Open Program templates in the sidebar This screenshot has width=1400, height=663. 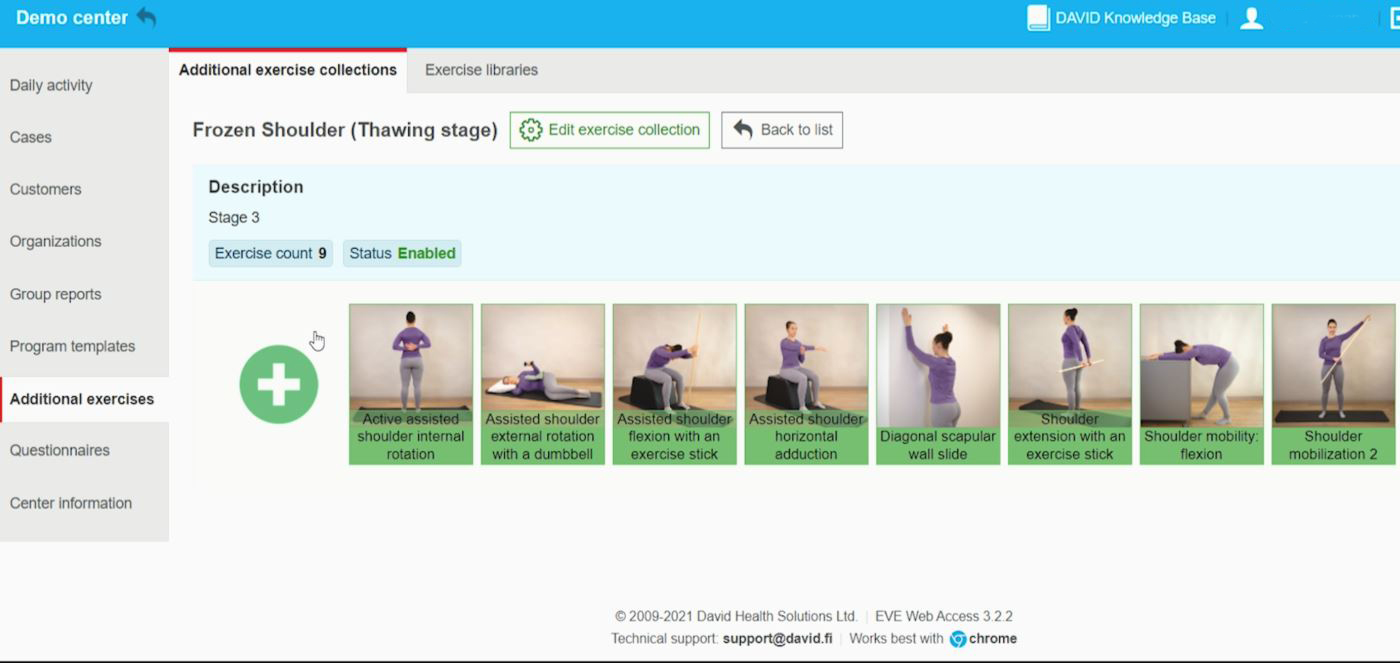(x=72, y=345)
